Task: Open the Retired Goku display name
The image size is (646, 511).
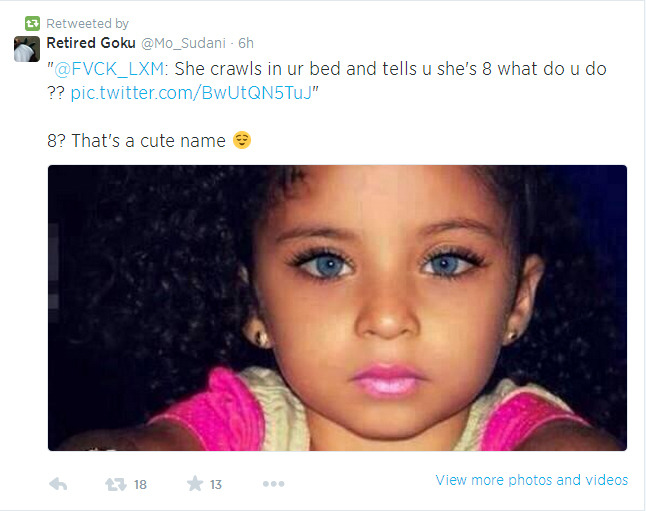Action: tap(91, 43)
